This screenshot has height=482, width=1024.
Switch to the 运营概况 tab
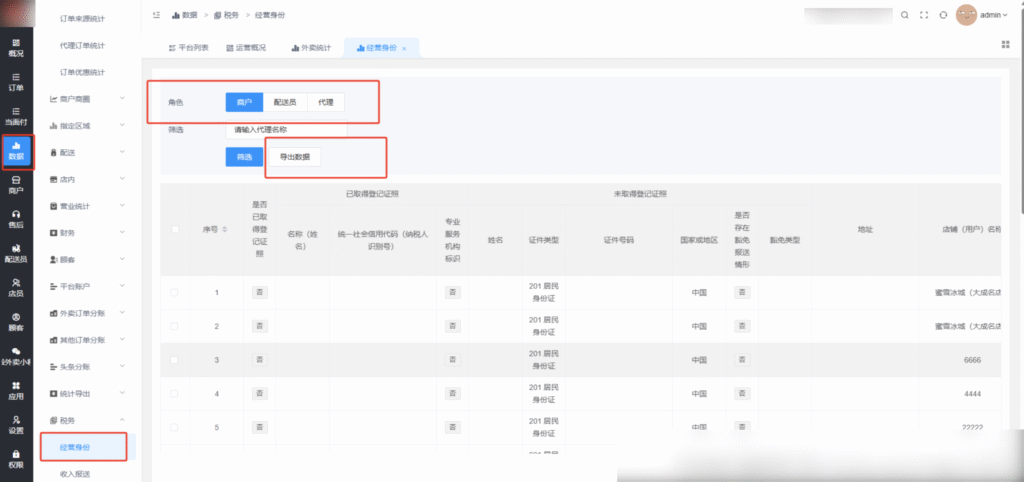tap(246, 48)
